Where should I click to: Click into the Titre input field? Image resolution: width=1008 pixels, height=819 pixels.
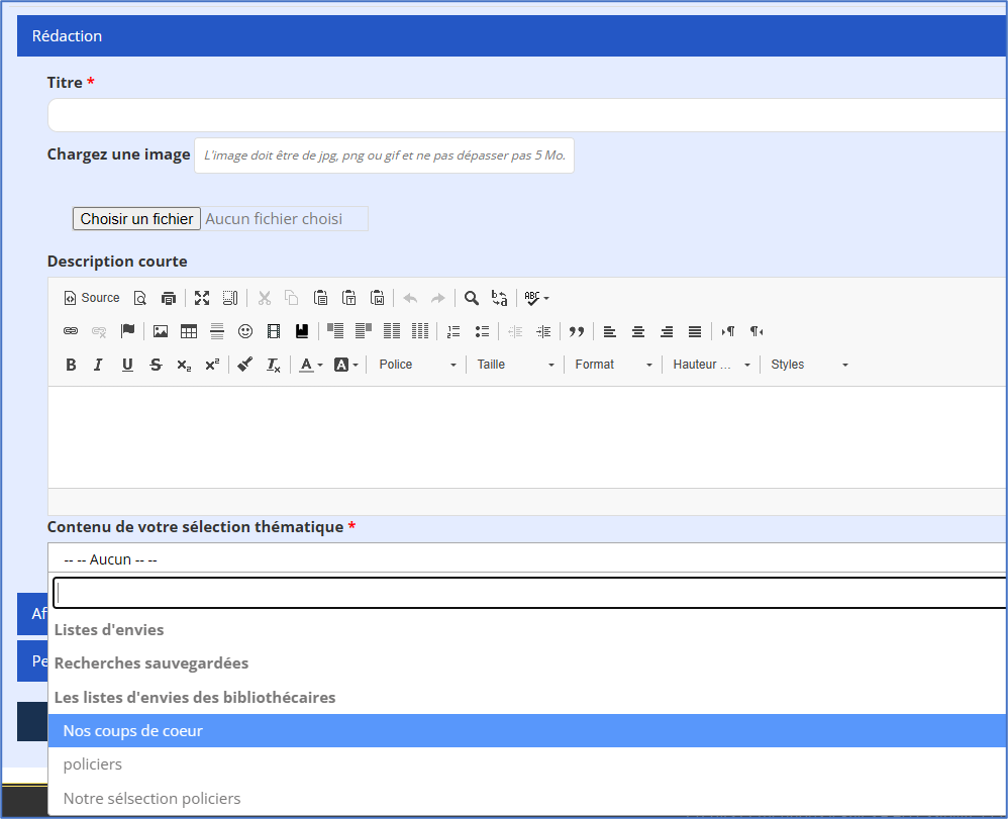coord(527,115)
